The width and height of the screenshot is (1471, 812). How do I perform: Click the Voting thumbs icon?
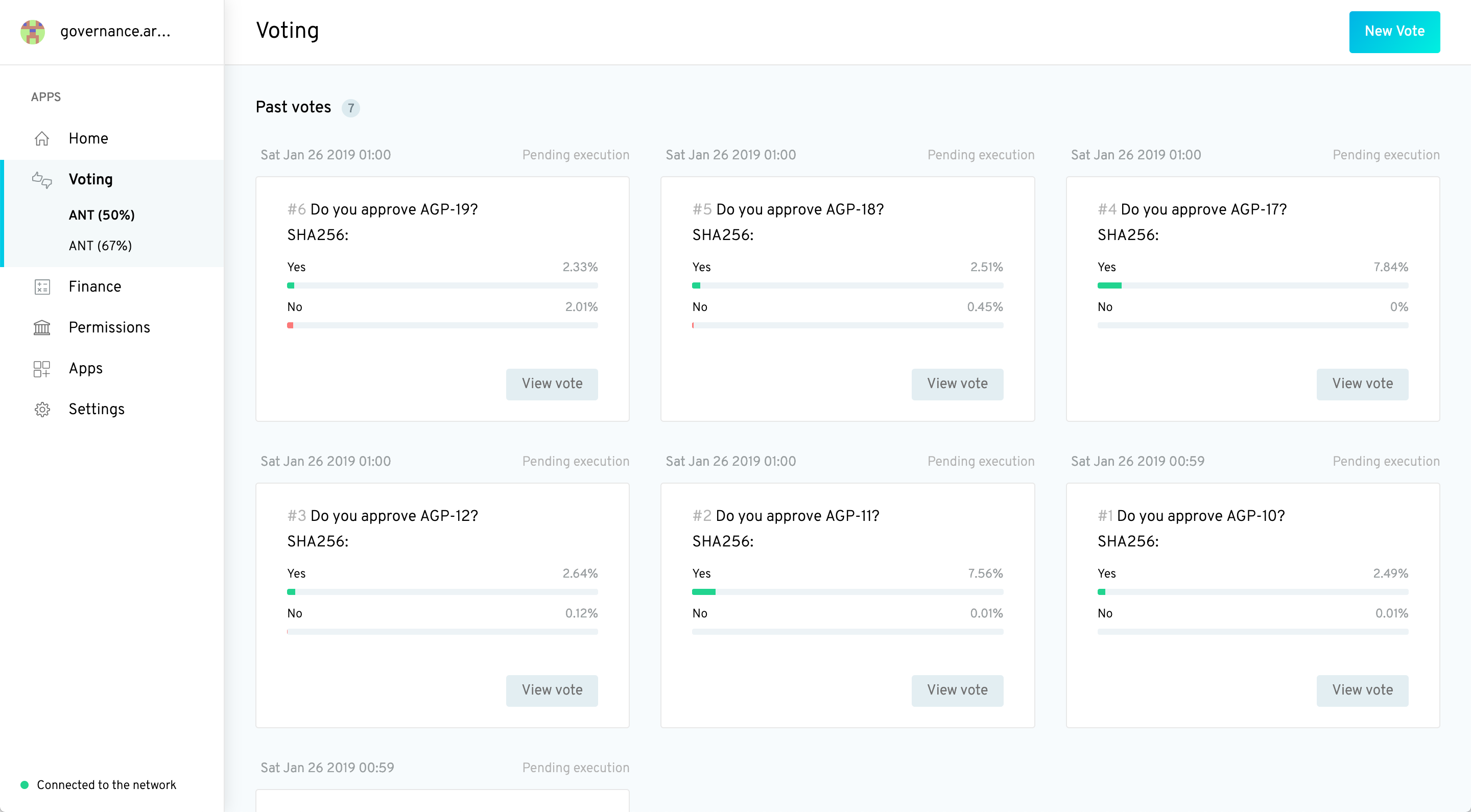pyautogui.click(x=42, y=180)
